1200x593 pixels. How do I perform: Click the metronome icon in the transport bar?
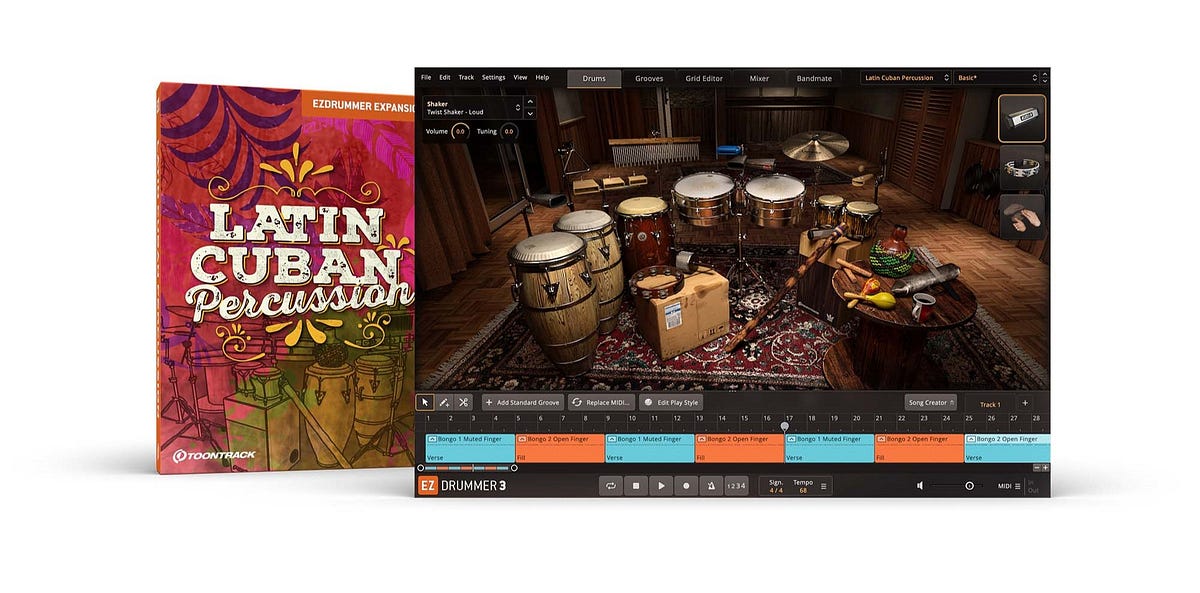(x=710, y=486)
